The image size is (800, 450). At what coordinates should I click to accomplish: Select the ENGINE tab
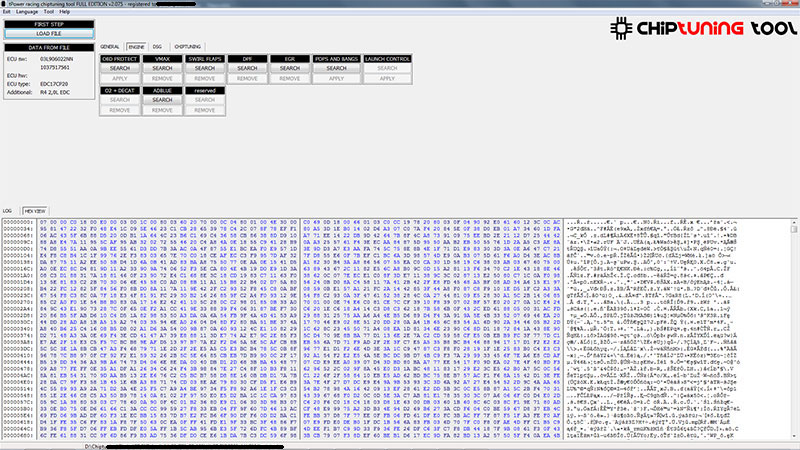tap(136, 47)
